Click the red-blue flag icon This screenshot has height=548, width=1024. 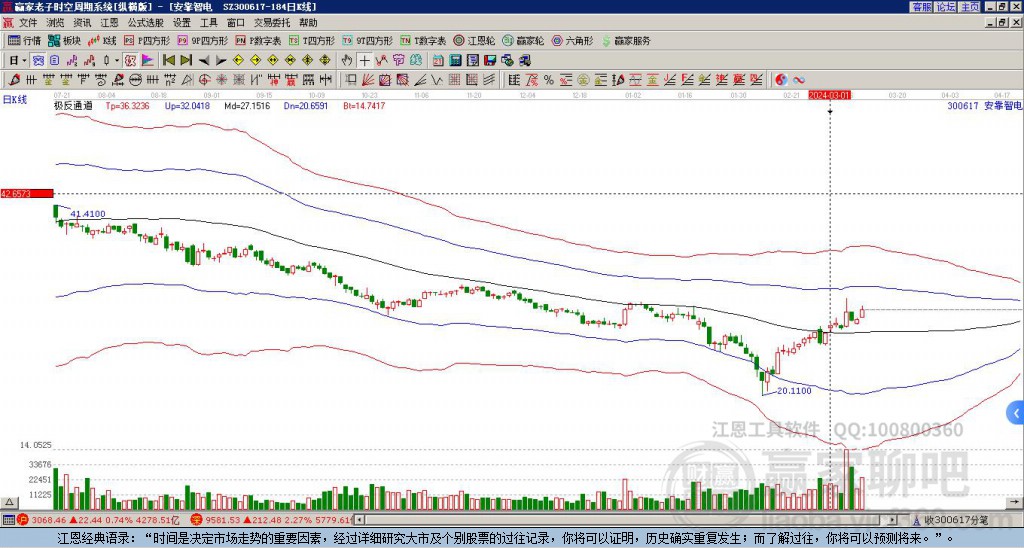(x=148, y=60)
